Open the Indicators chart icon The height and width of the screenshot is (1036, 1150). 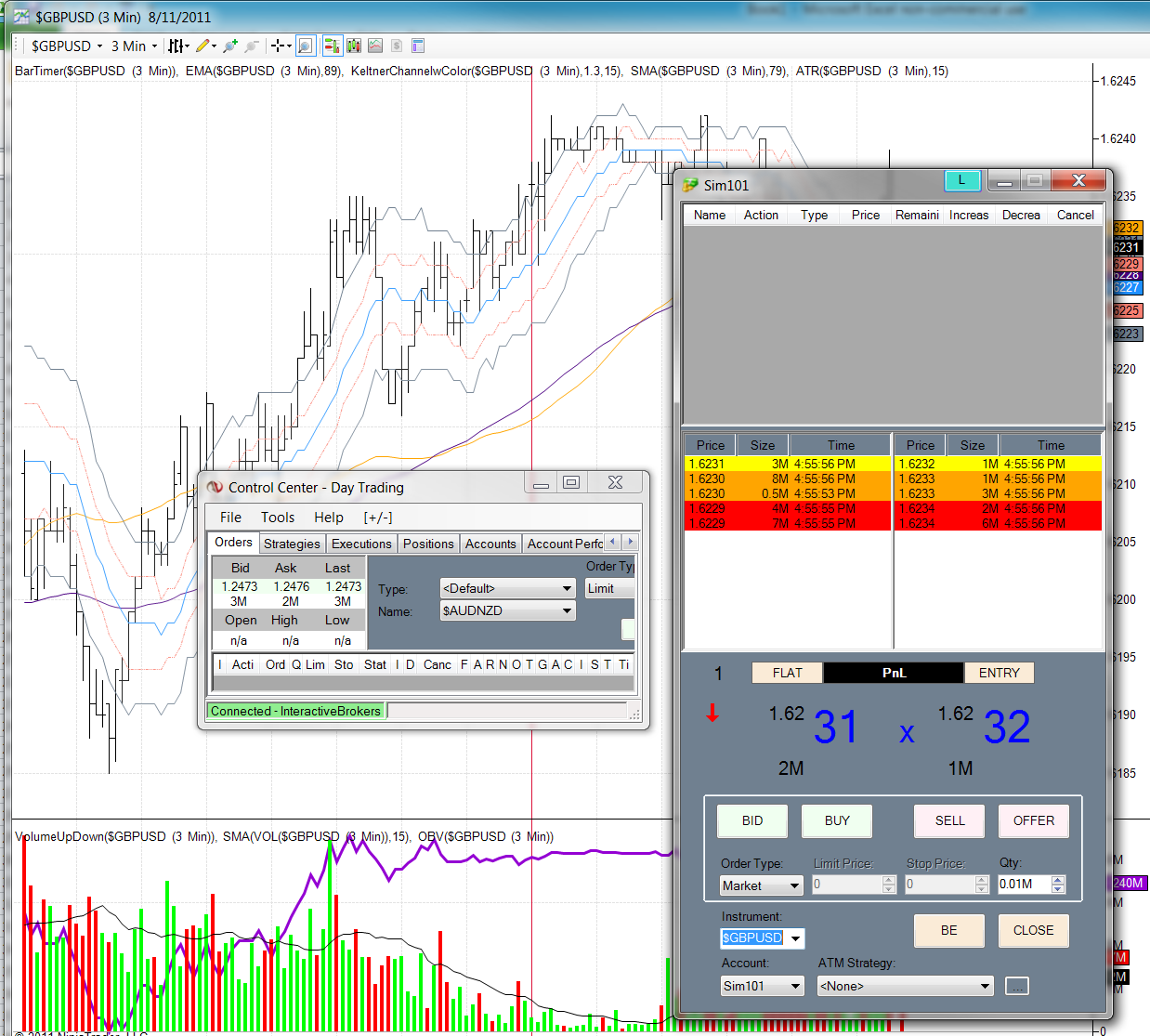(x=375, y=46)
